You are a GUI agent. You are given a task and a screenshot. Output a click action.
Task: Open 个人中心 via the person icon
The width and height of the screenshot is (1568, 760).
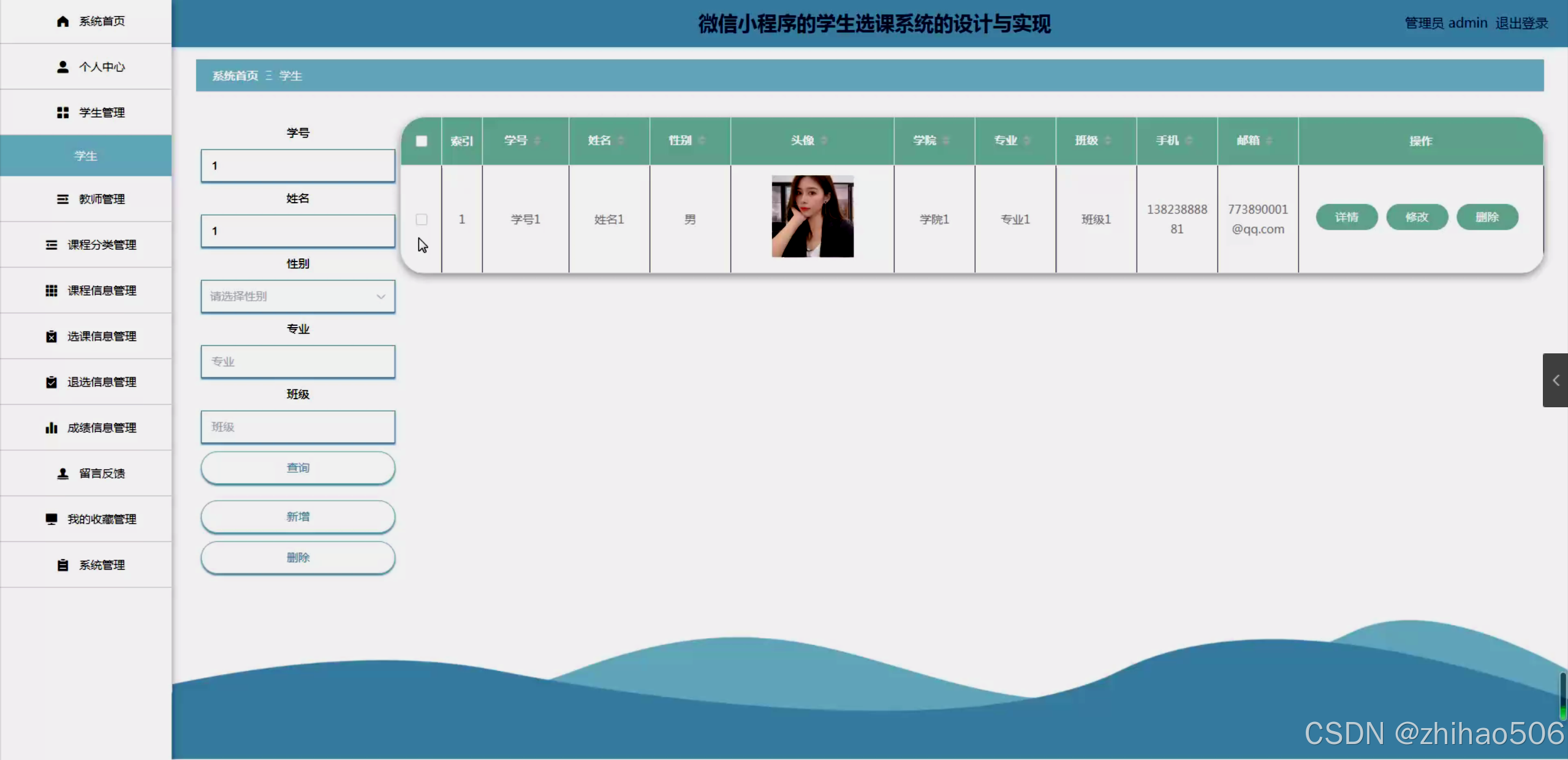[62, 67]
